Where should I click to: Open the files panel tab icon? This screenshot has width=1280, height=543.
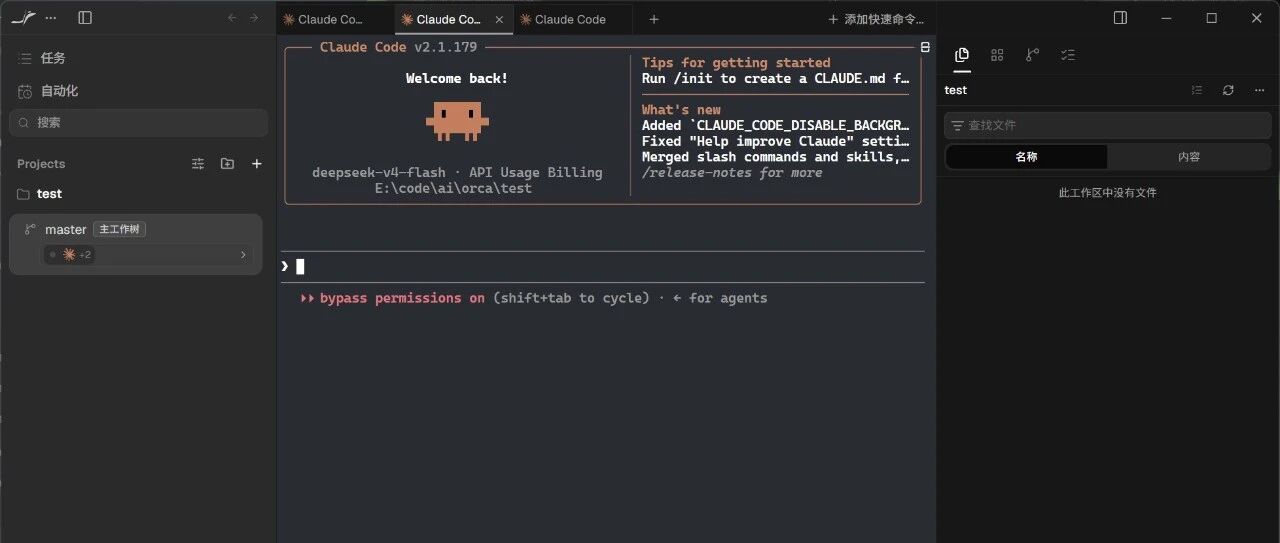click(x=962, y=55)
